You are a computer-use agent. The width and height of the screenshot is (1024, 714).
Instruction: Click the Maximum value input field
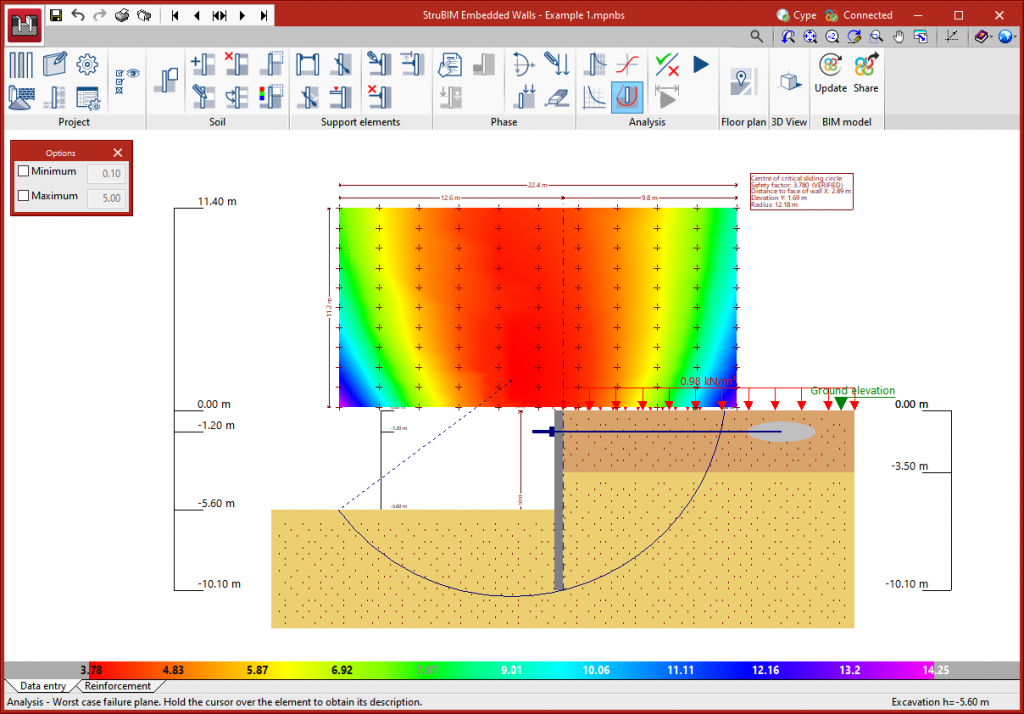[107, 198]
